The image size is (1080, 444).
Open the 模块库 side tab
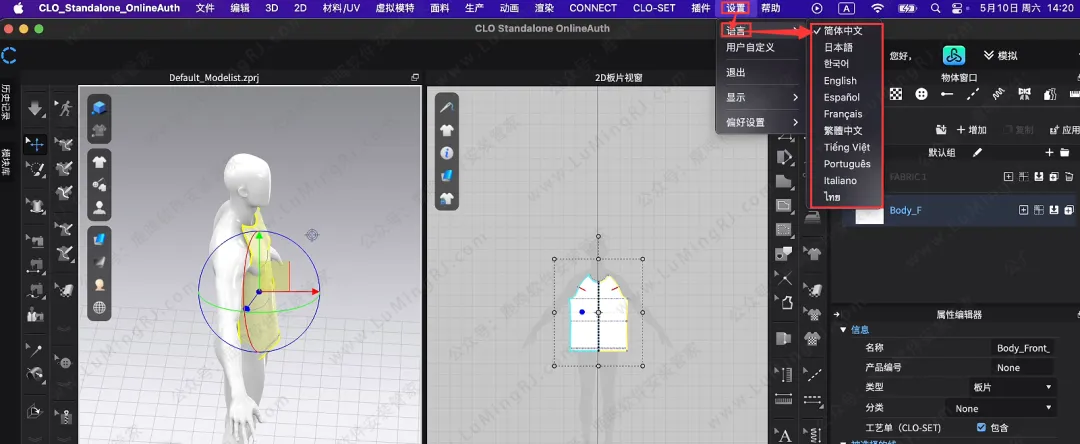[6, 162]
